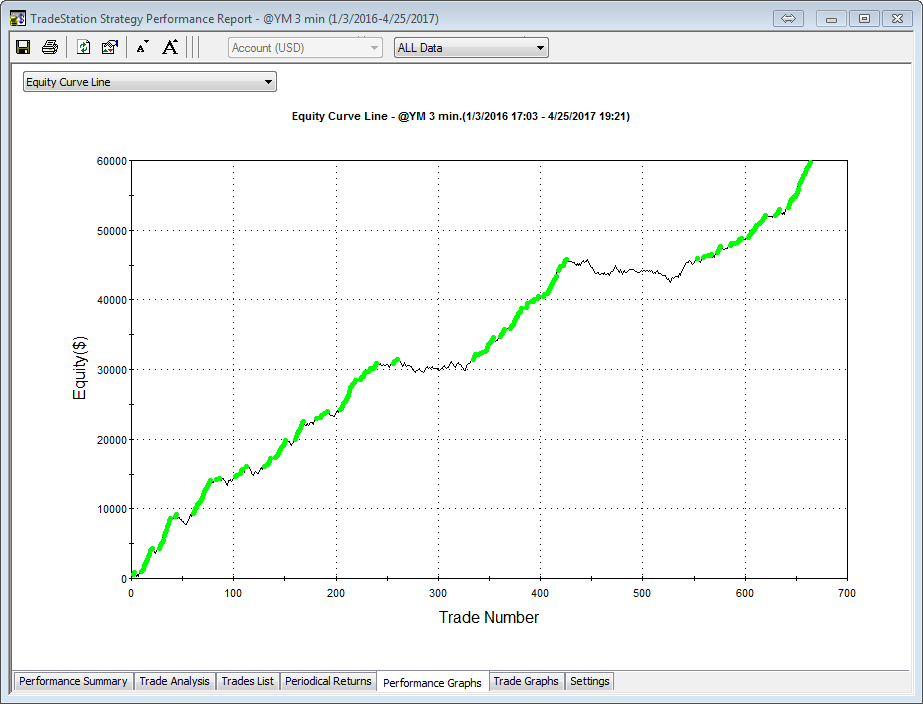Click the double-arrow button in title bar

click(x=788, y=19)
